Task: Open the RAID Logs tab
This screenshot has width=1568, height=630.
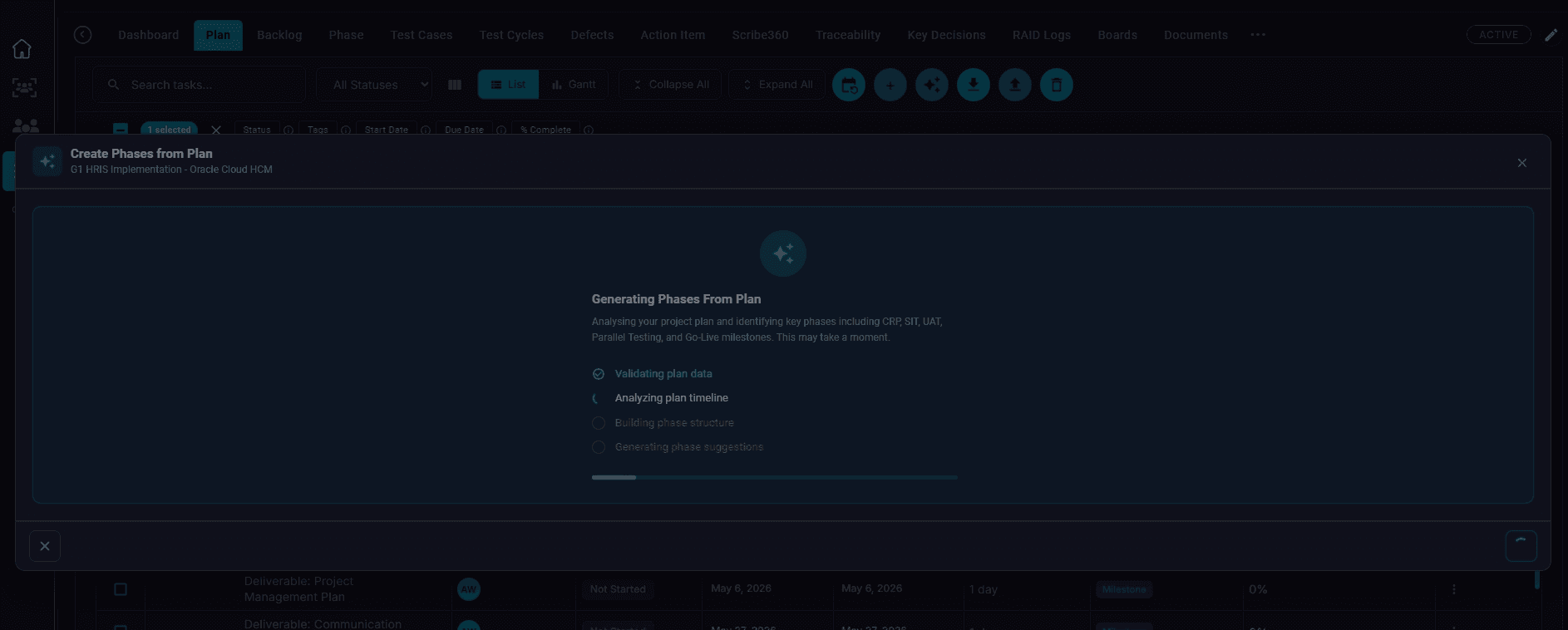Action: (x=1042, y=35)
